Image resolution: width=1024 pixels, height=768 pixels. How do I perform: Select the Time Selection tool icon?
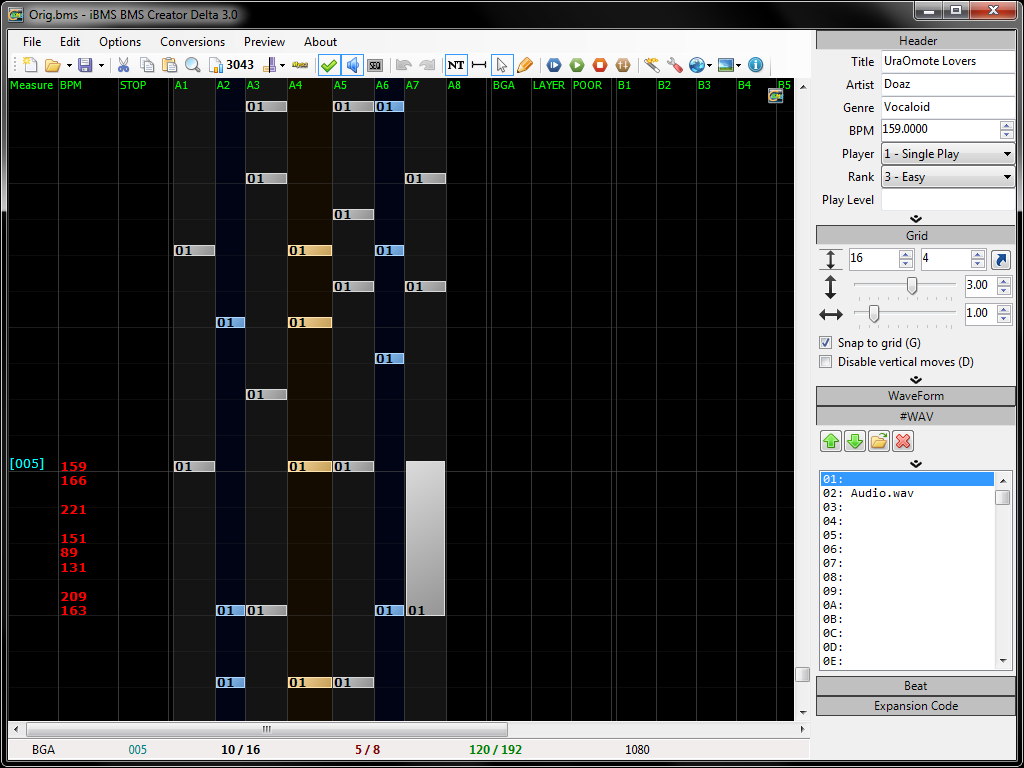[479, 65]
